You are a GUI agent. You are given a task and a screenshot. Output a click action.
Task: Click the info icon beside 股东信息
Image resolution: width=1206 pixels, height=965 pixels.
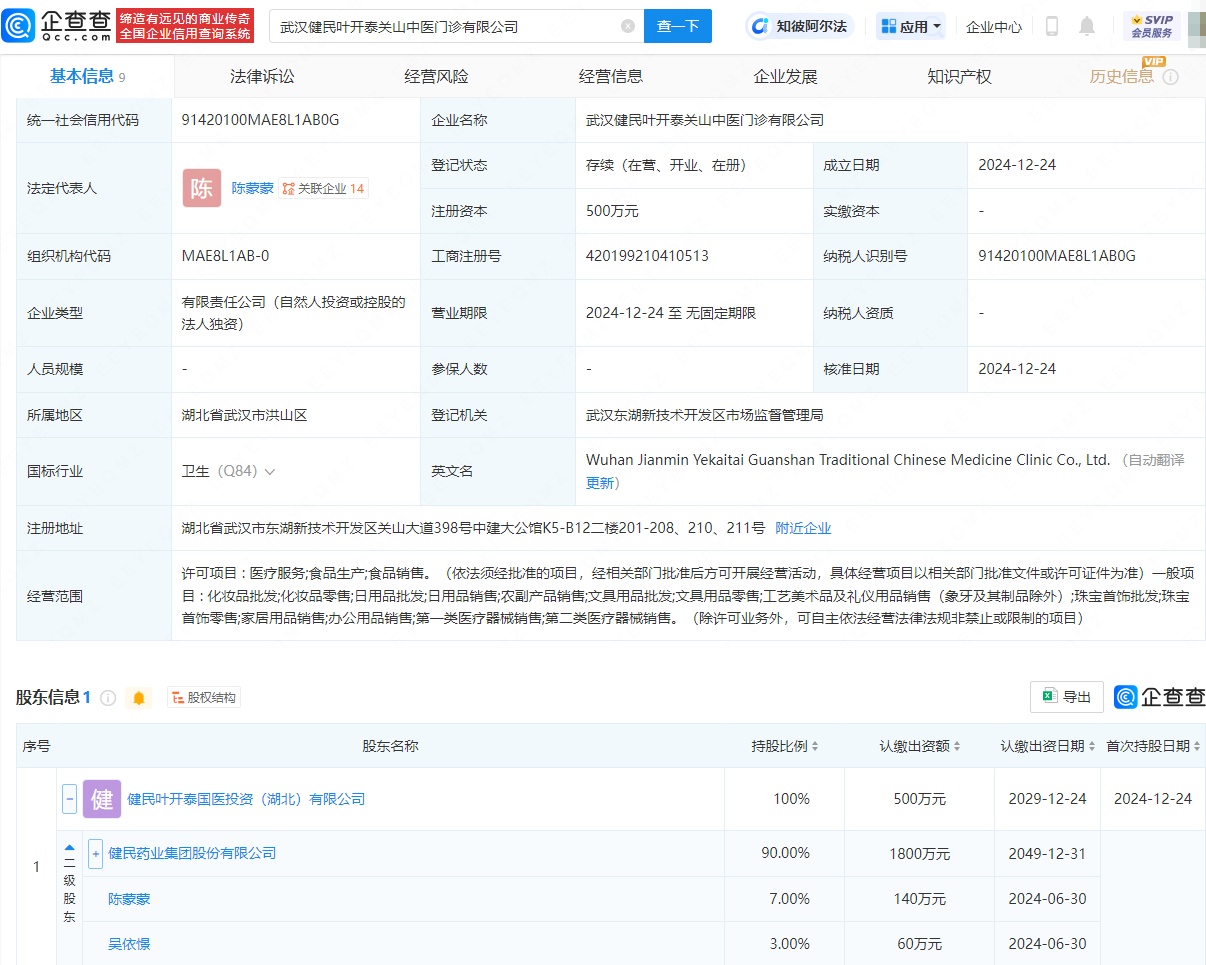(x=108, y=698)
